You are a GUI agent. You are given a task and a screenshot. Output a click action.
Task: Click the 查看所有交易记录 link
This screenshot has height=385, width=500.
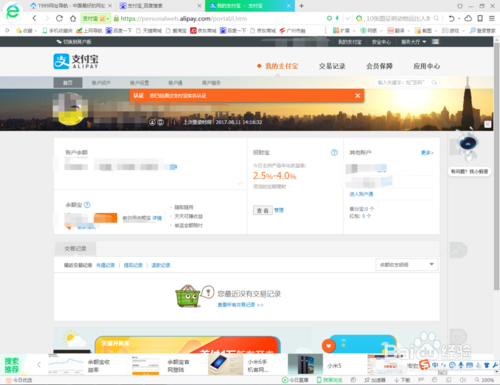[x=240, y=305]
